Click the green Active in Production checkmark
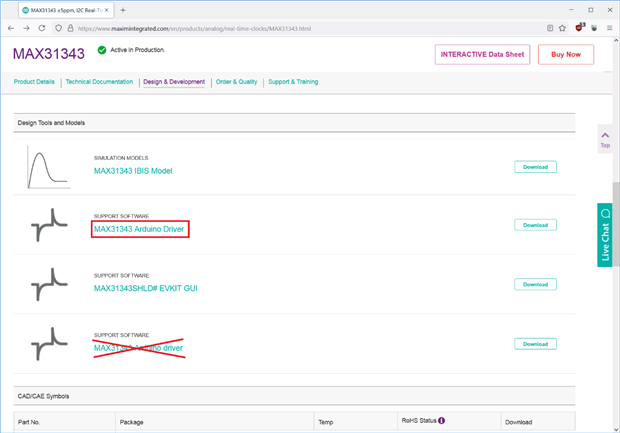The height and width of the screenshot is (433, 620). [102, 50]
